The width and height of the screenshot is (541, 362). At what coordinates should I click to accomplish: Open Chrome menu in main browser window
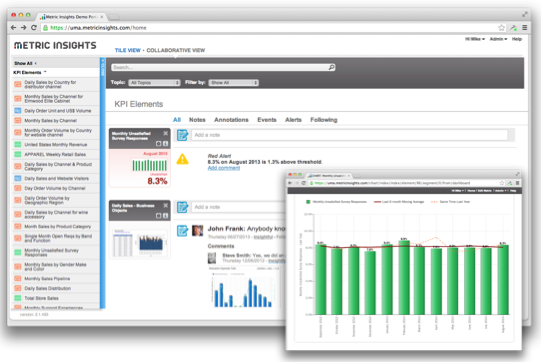[x=524, y=28]
